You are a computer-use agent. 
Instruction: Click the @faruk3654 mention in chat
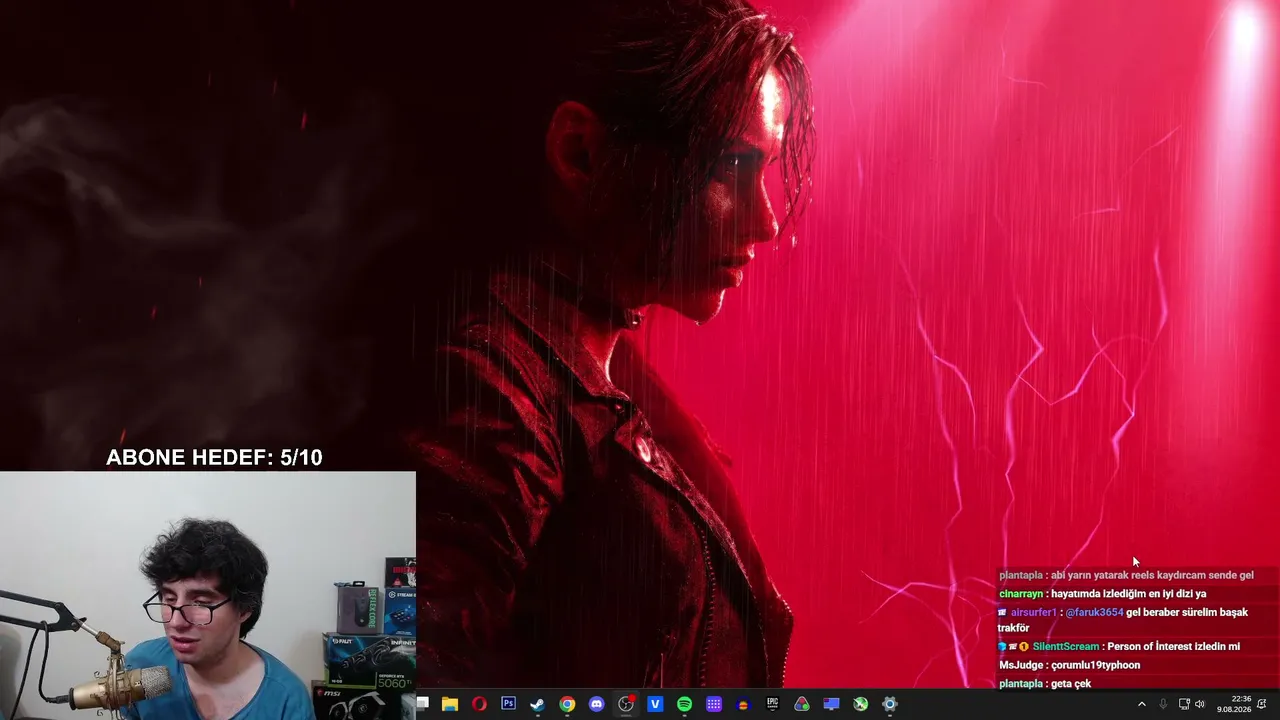pyautogui.click(x=1094, y=612)
